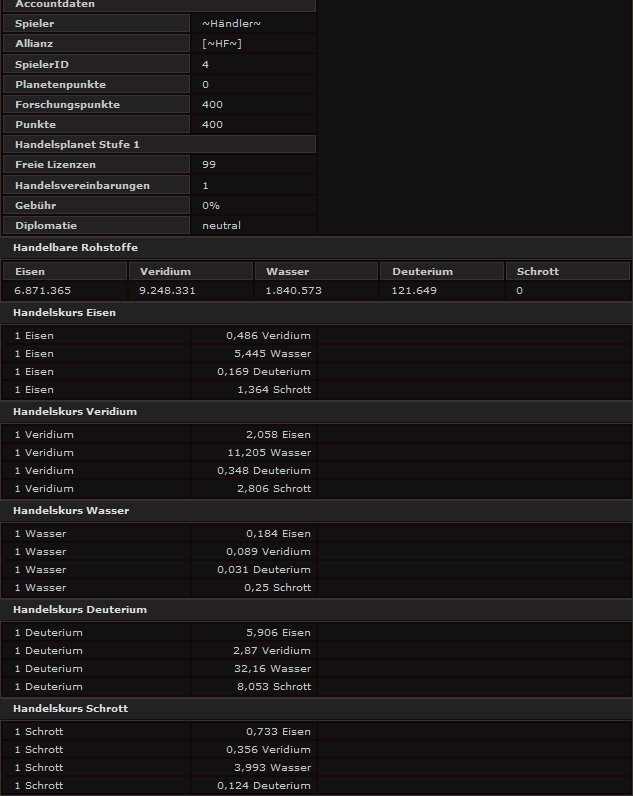Click the Handelsplanet Stufe 1 header
The width and height of the screenshot is (633, 796).
(77, 145)
